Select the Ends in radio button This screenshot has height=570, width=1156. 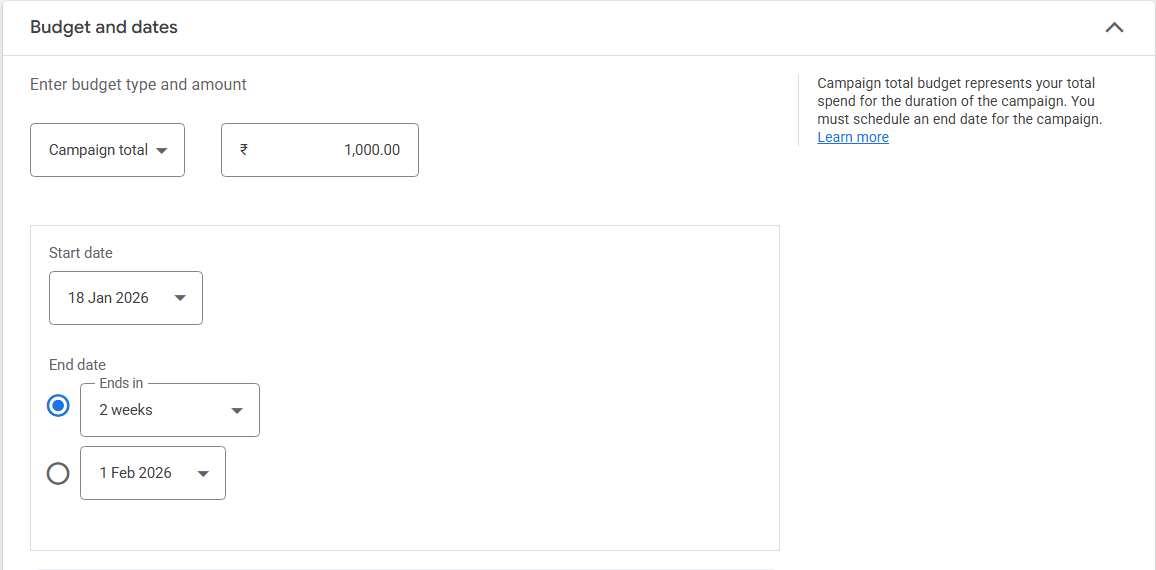tap(58, 406)
